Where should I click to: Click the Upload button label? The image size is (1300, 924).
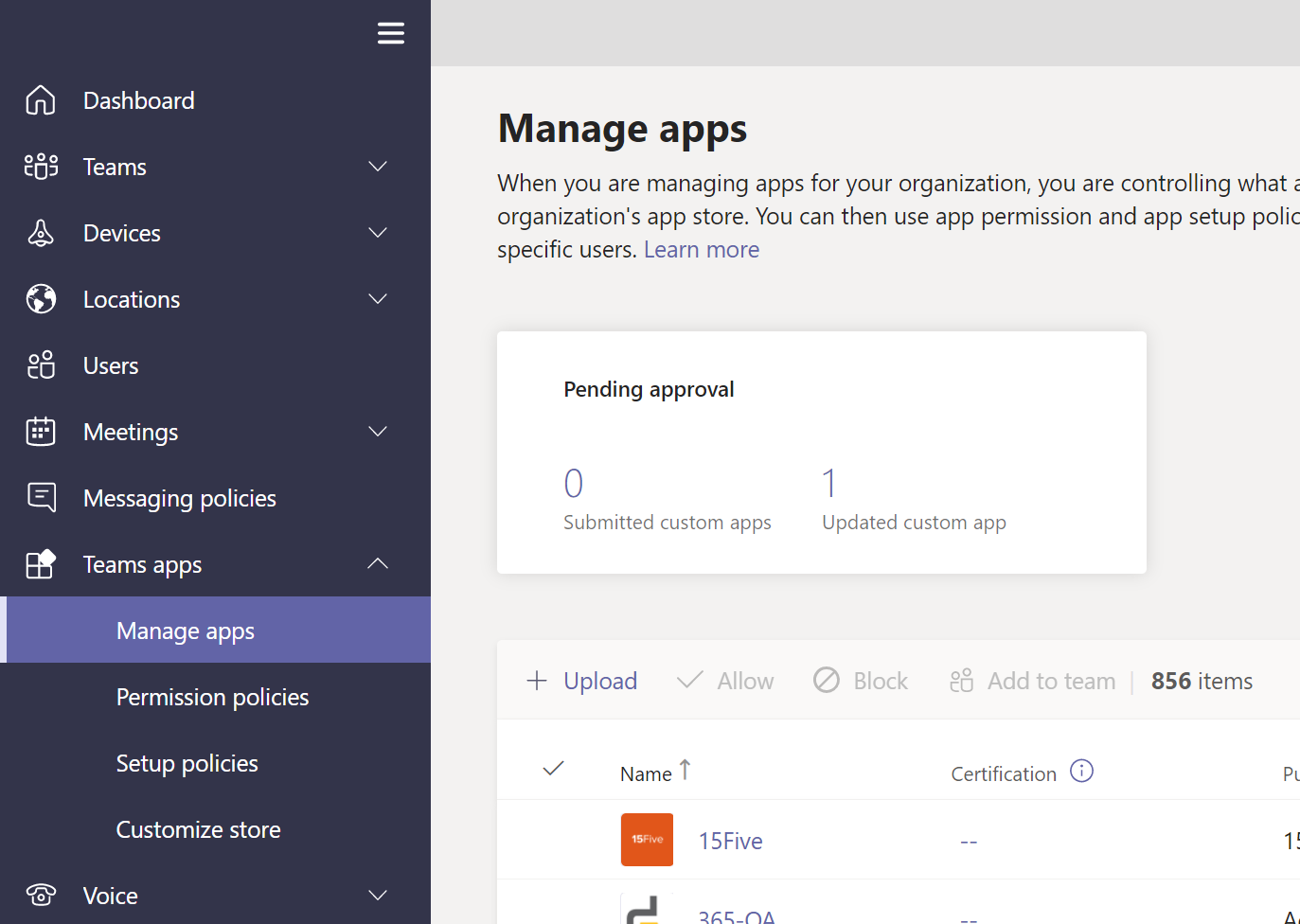(x=600, y=681)
